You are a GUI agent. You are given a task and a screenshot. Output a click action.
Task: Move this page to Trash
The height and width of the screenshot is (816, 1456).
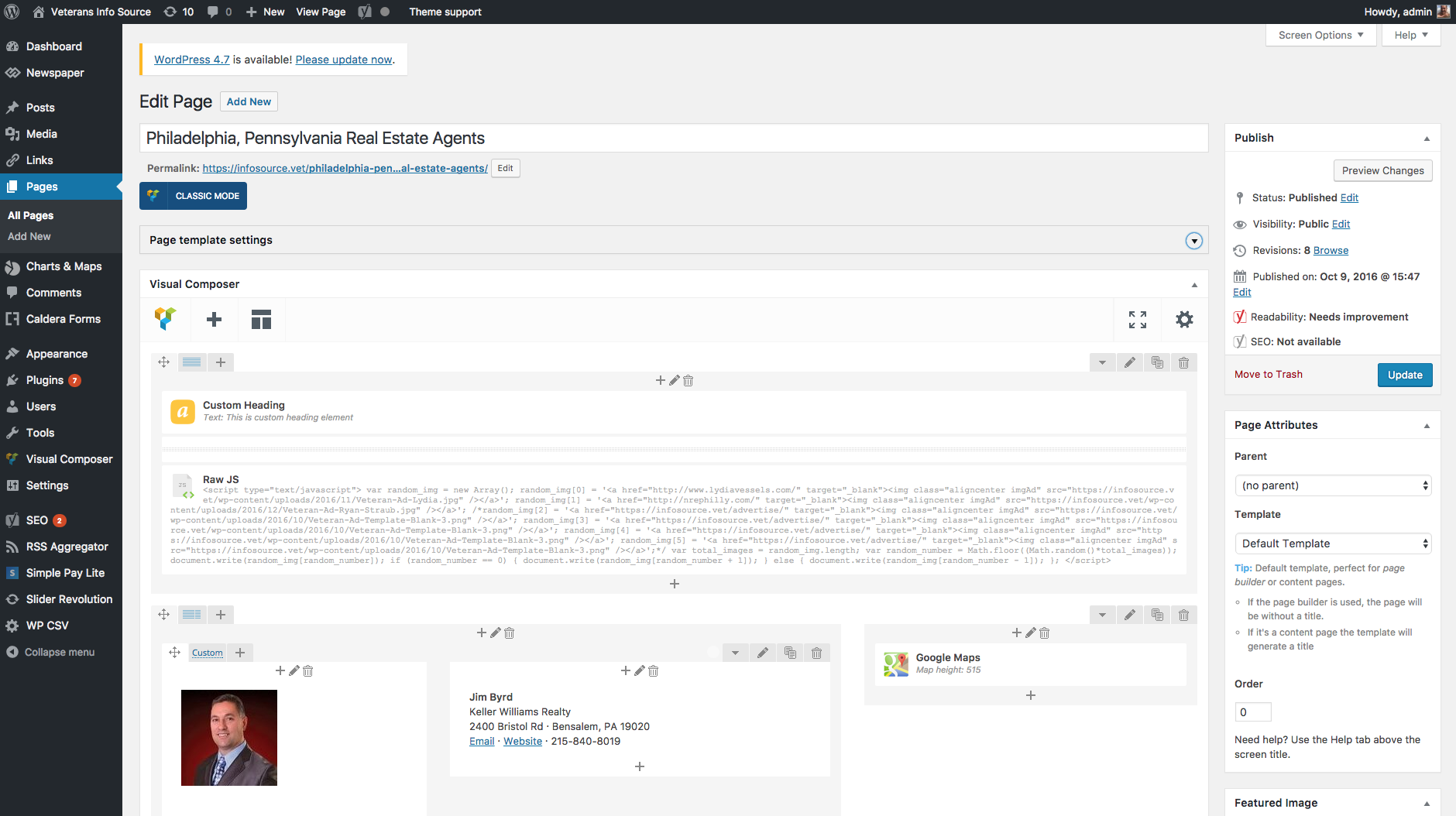pos(1269,374)
